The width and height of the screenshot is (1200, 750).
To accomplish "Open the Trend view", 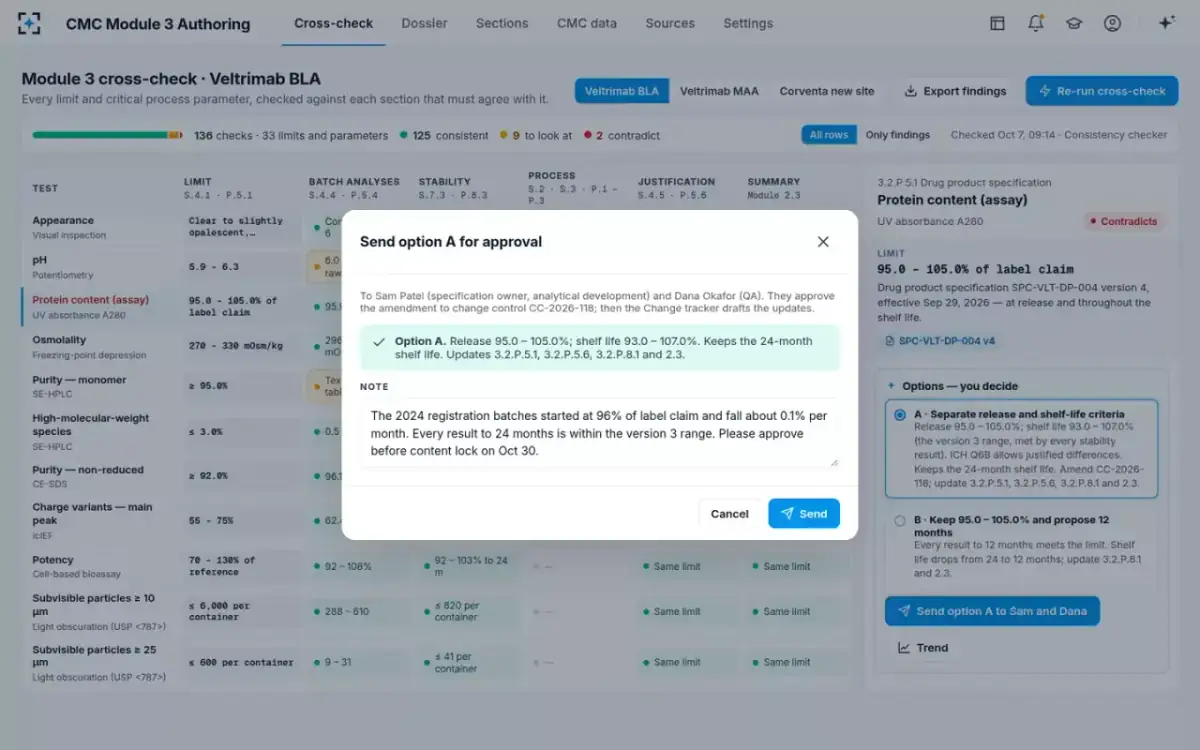I will (923, 648).
